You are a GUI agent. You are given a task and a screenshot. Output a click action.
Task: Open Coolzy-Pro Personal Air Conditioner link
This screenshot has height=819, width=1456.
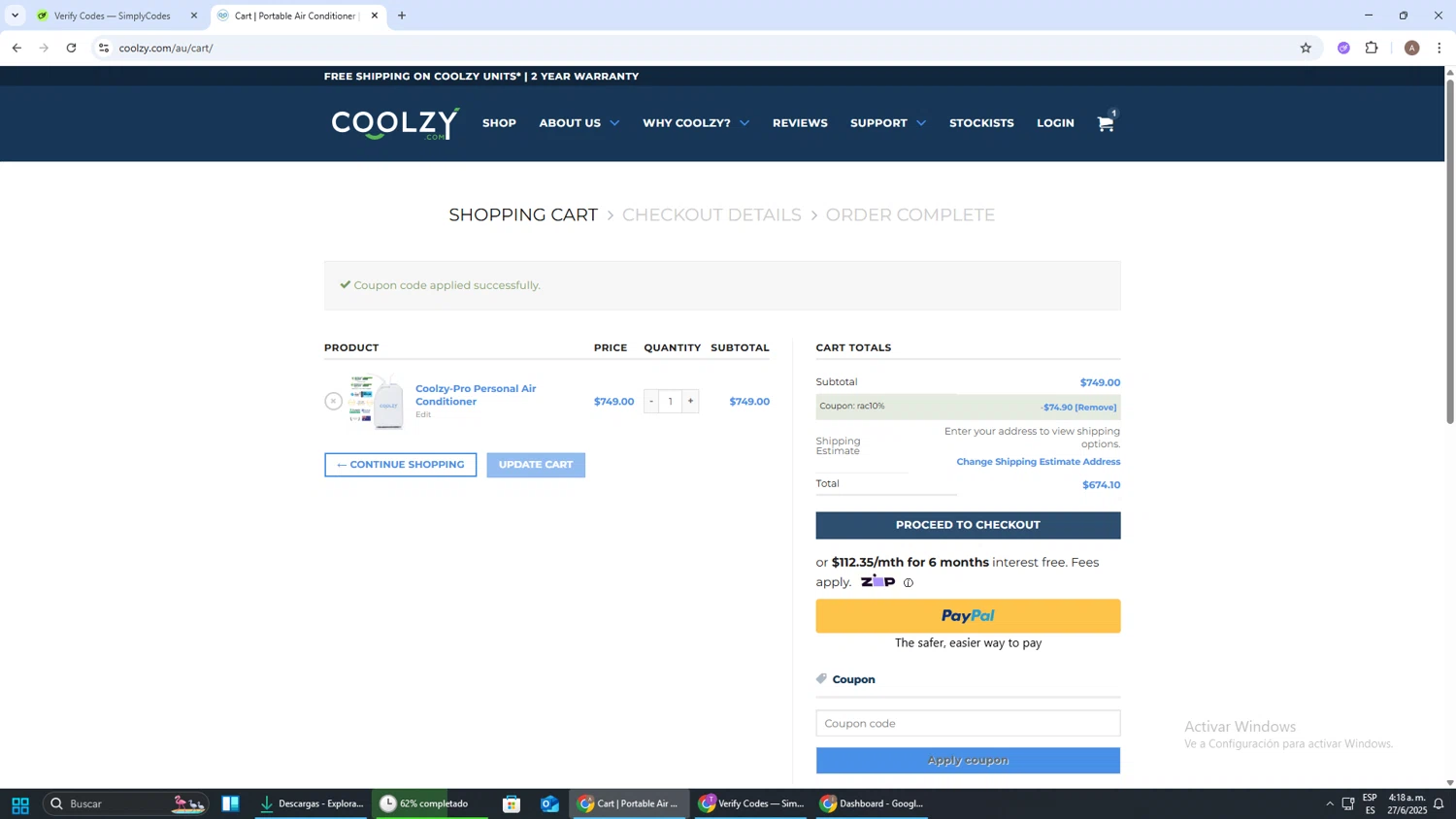pyautogui.click(x=476, y=395)
